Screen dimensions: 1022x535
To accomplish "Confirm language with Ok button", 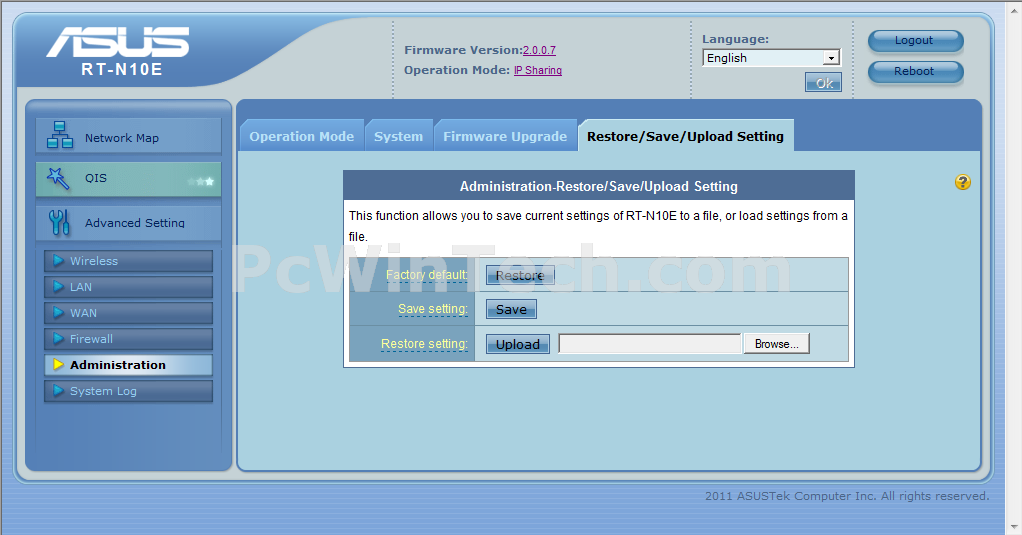I will [x=823, y=83].
